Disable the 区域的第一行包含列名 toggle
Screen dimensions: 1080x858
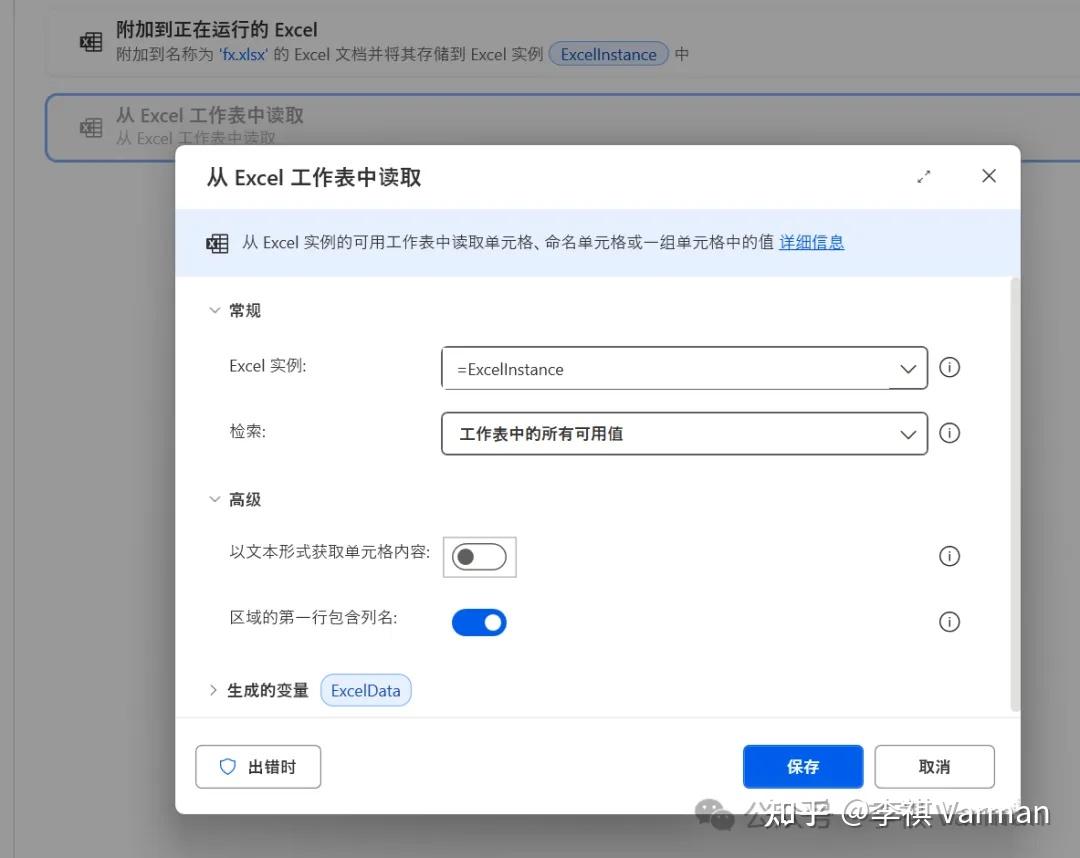tap(479, 622)
